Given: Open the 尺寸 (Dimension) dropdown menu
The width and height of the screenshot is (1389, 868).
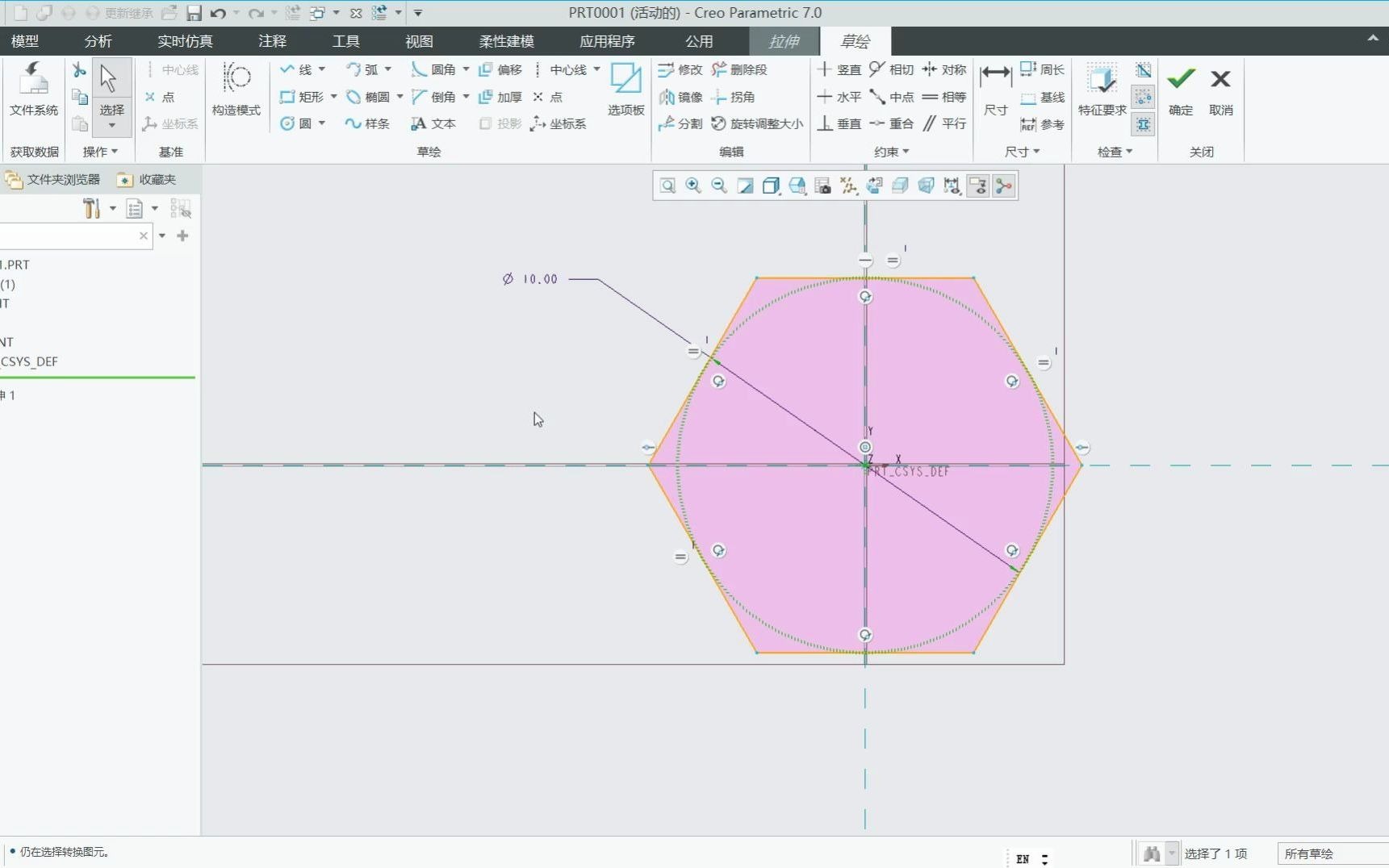Looking at the screenshot, I should tap(1022, 151).
